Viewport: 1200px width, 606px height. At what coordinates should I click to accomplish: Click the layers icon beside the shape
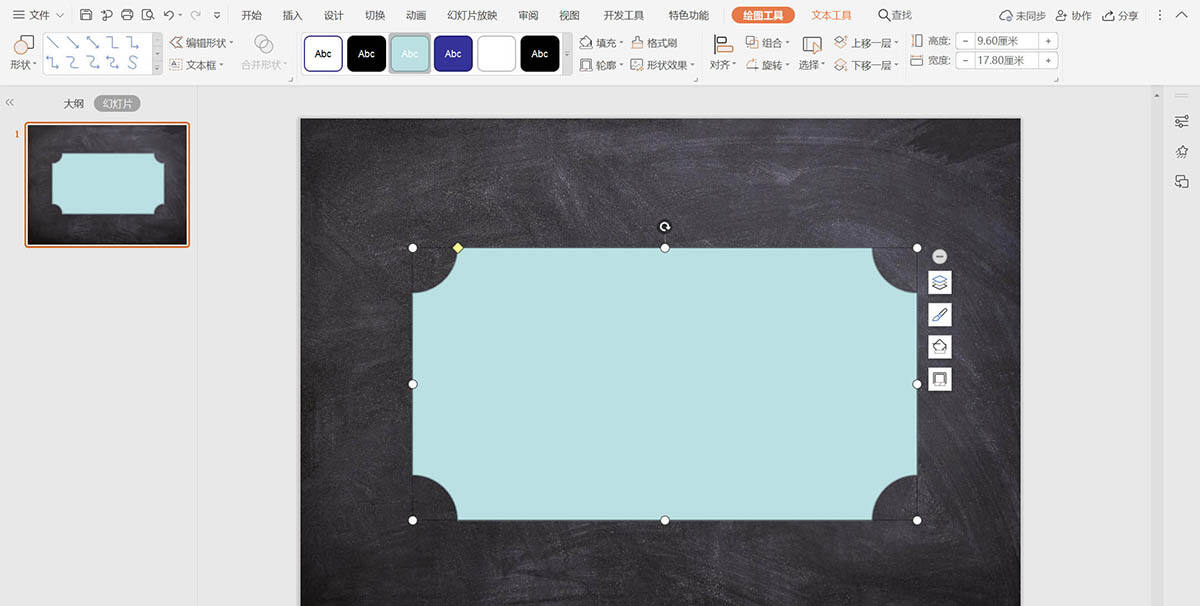click(939, 283)
